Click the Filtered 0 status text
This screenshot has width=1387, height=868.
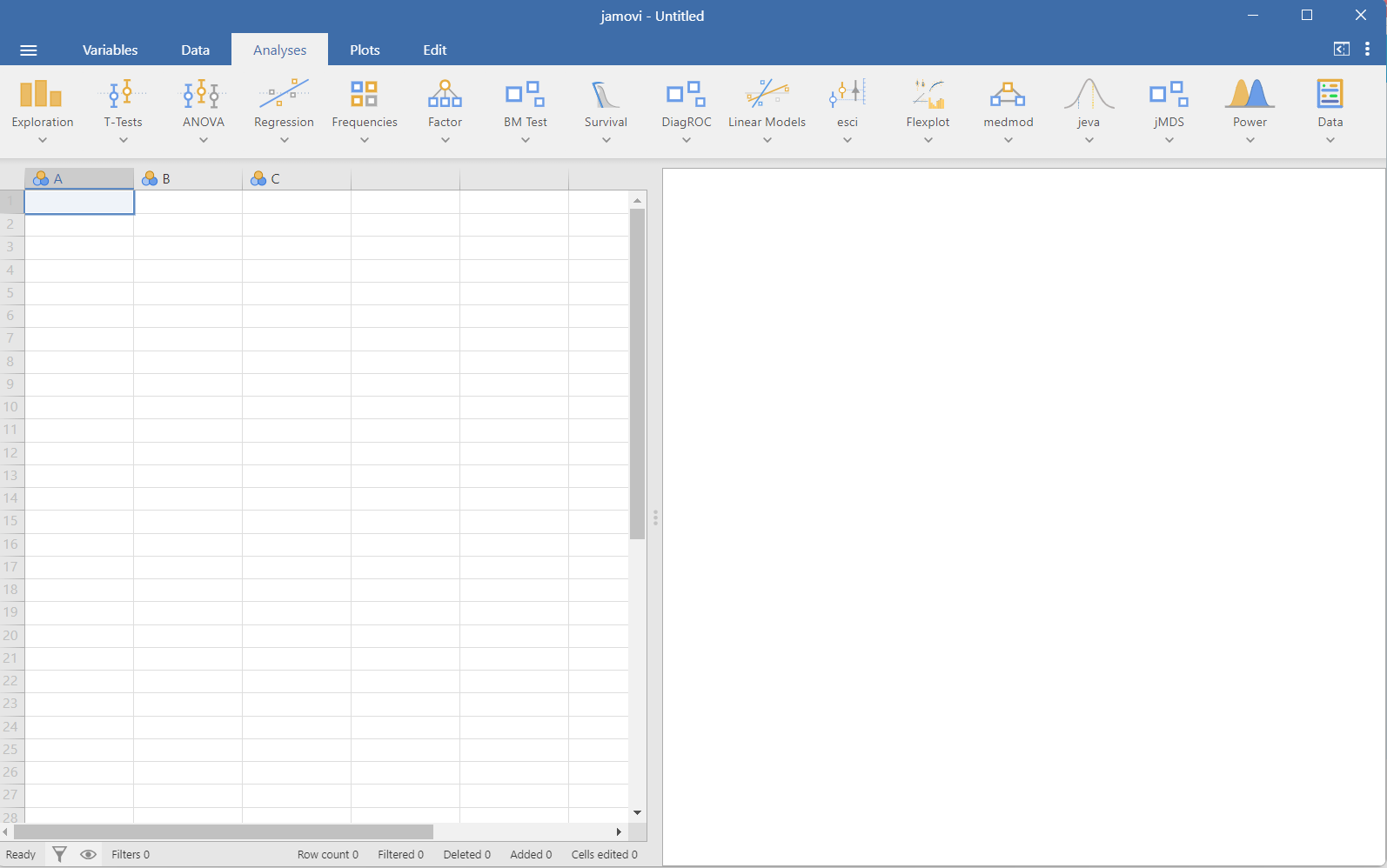[x=401, y=854]
